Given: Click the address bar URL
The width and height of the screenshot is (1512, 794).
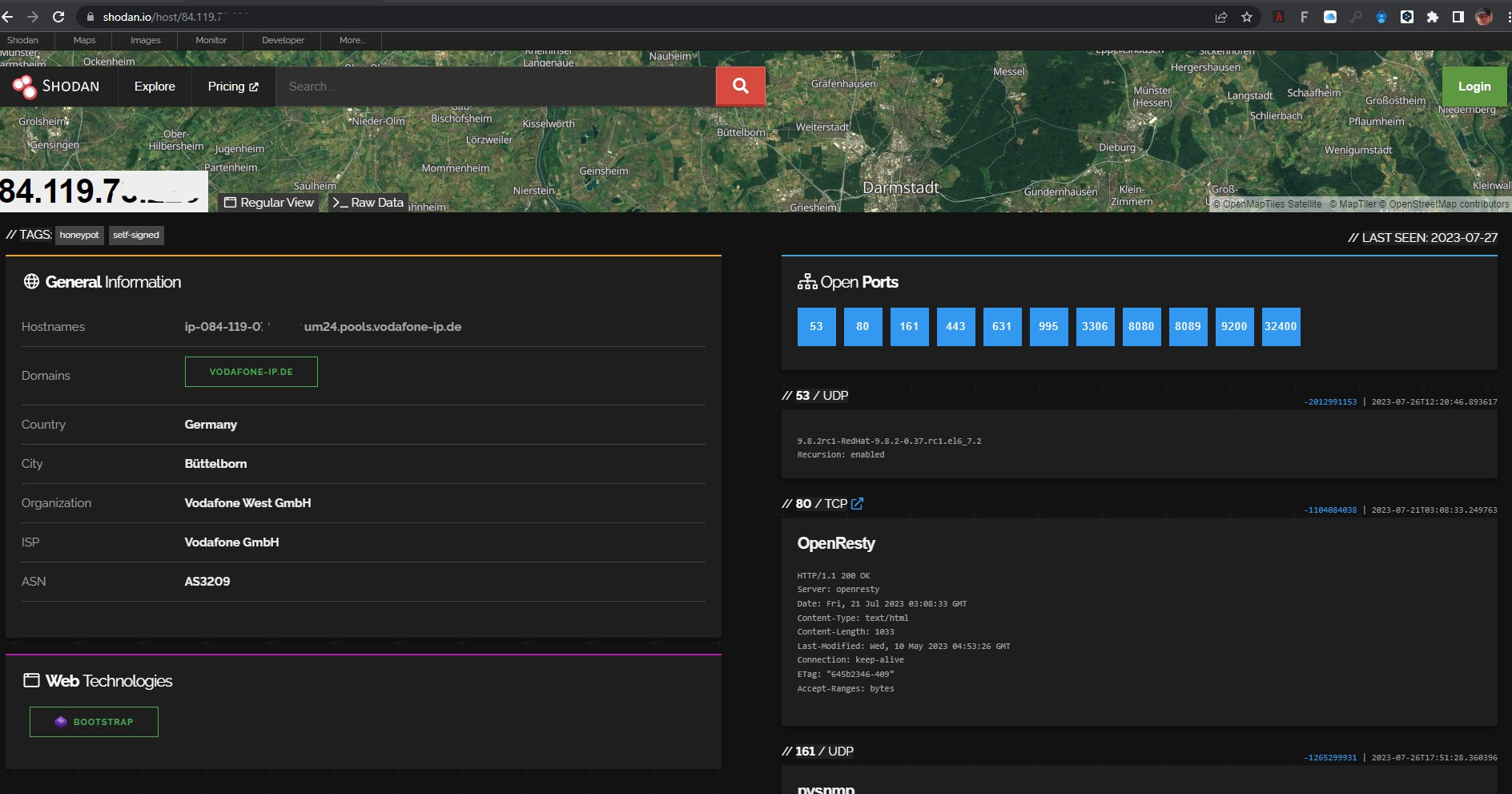Looking at the screenshot, I should [175, 17].
